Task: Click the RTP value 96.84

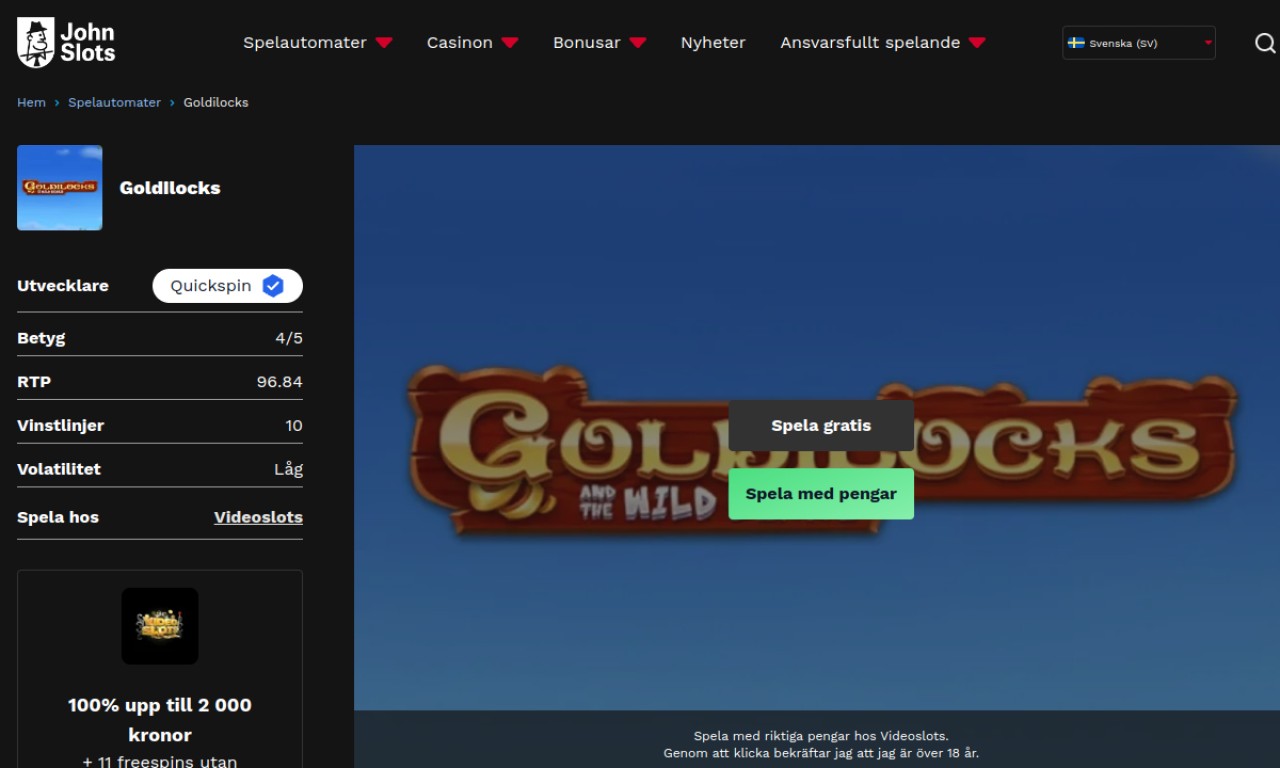Action: (280, 382)
